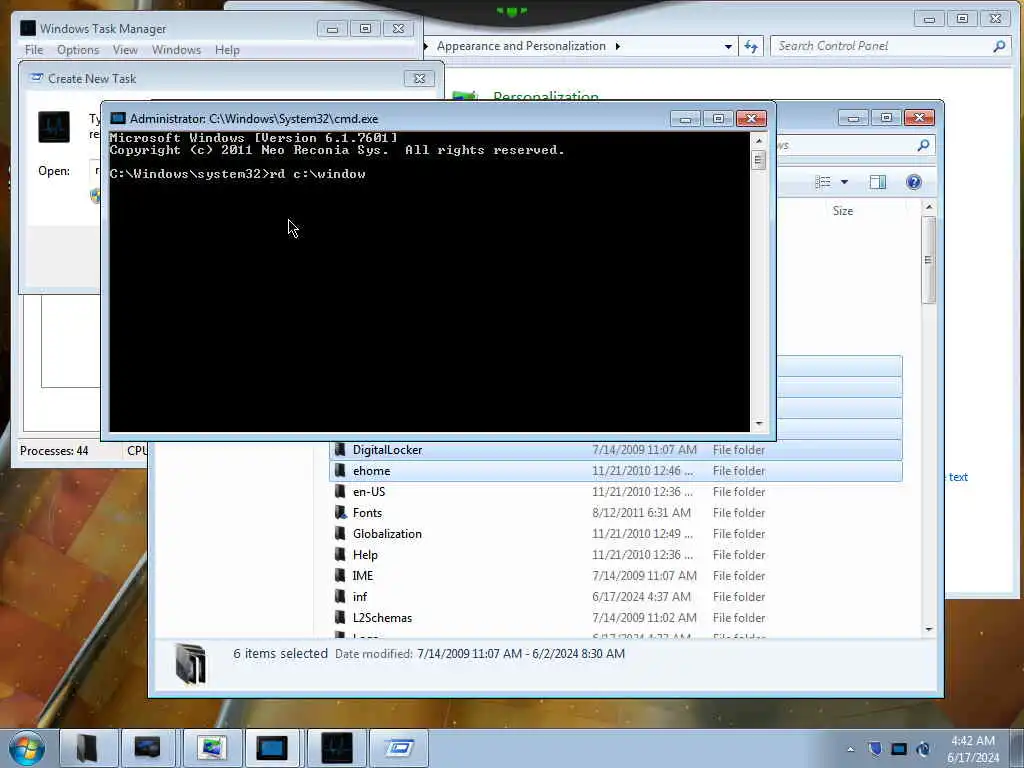Select the IME folder
Screen dimensions: 1024x768
pyautogui.click(x=616, y=575)
